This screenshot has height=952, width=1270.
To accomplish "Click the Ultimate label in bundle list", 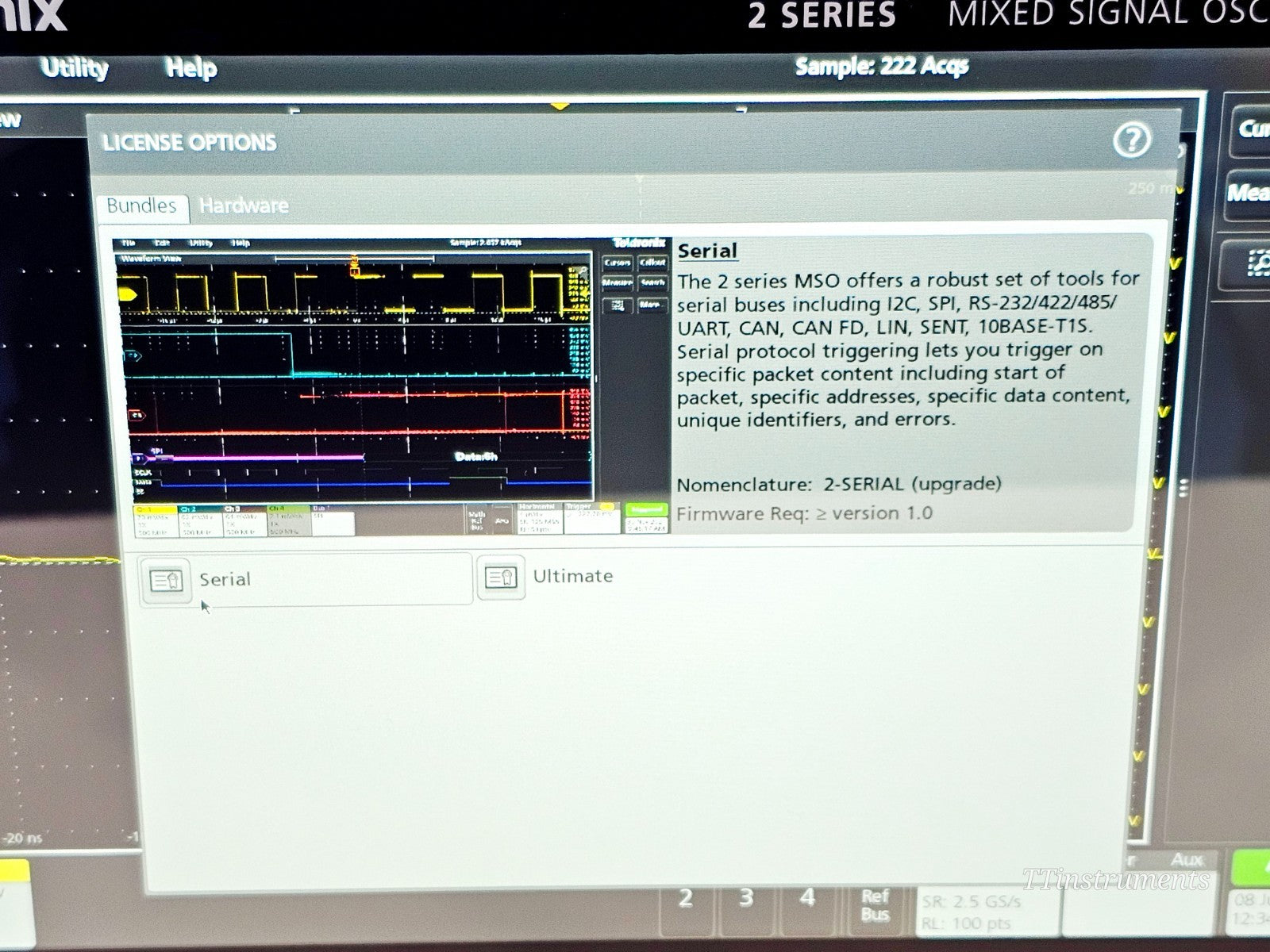I will point(573,576).
